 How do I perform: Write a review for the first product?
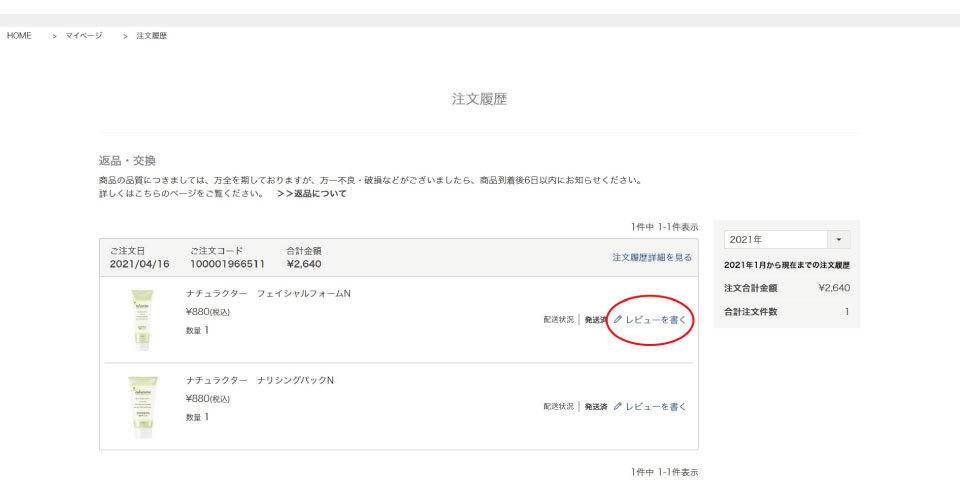point(656,320)
